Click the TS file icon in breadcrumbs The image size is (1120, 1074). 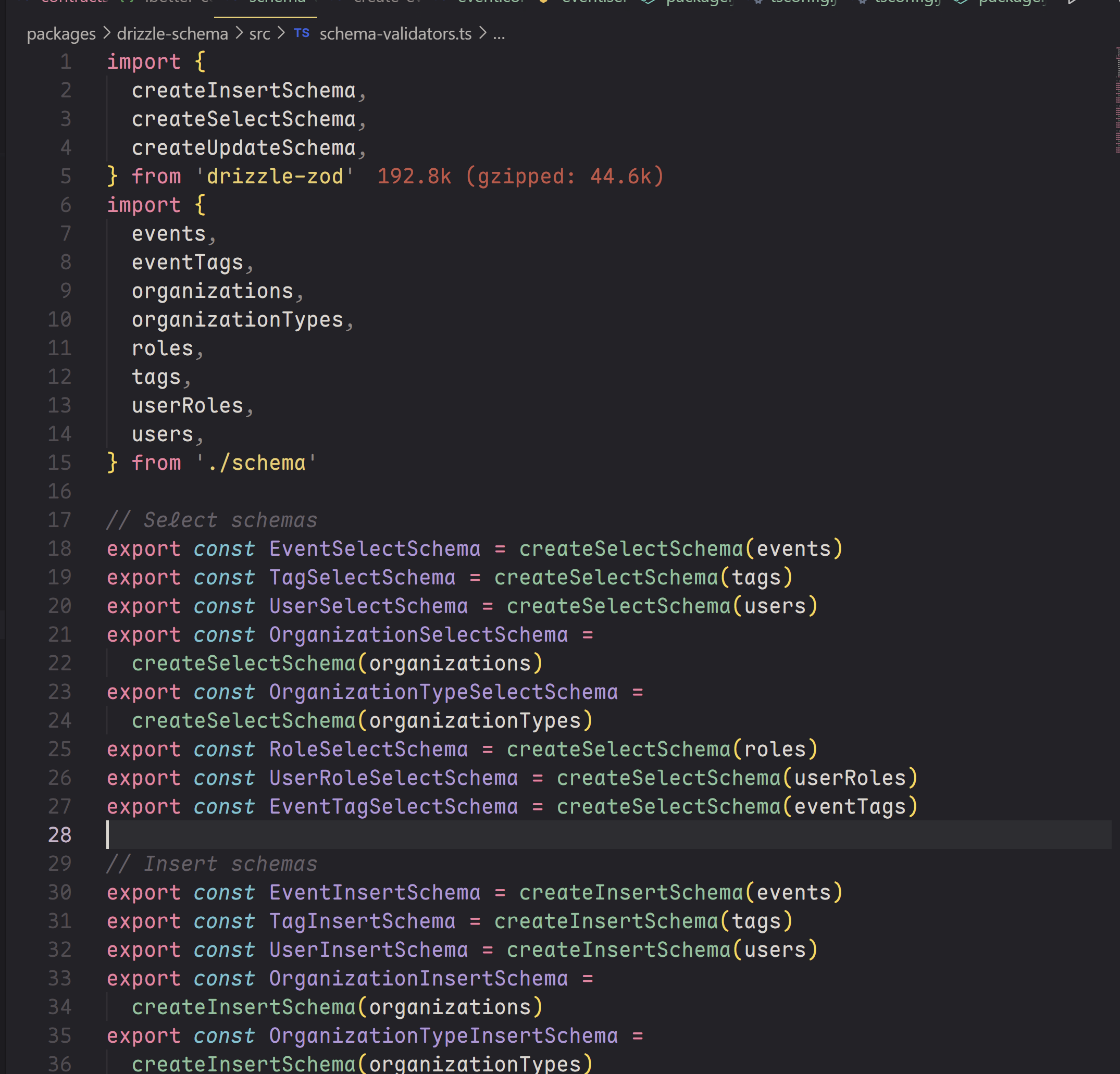[301, 34]
